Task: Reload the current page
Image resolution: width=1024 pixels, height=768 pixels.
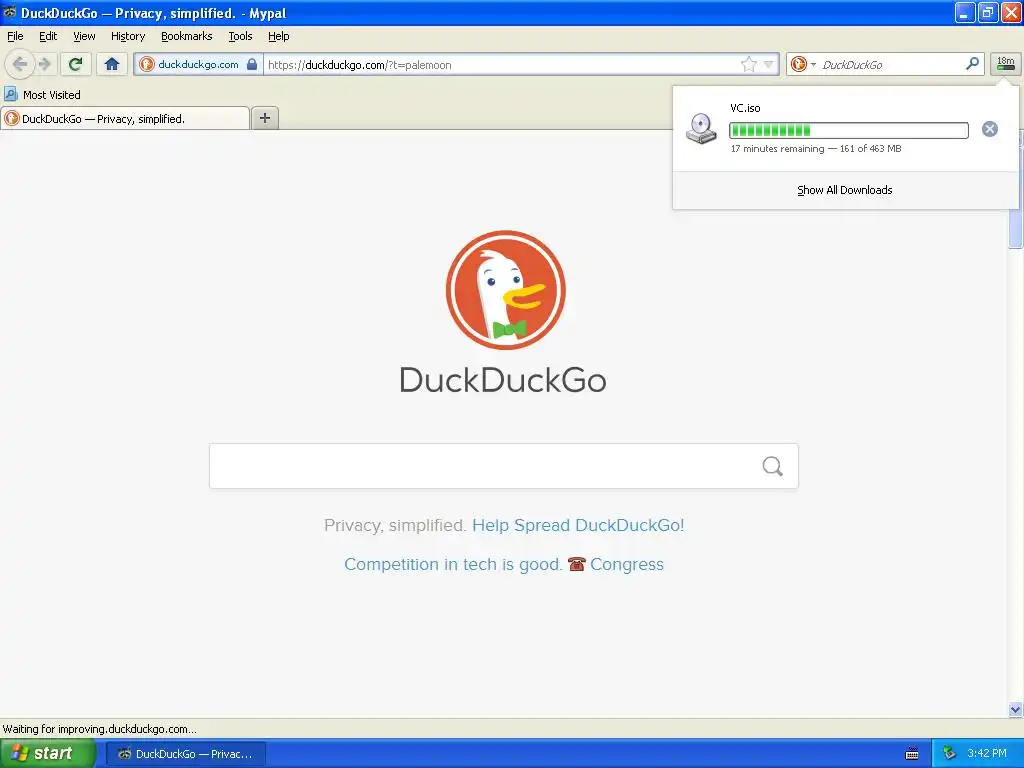Action: [76, 64]
